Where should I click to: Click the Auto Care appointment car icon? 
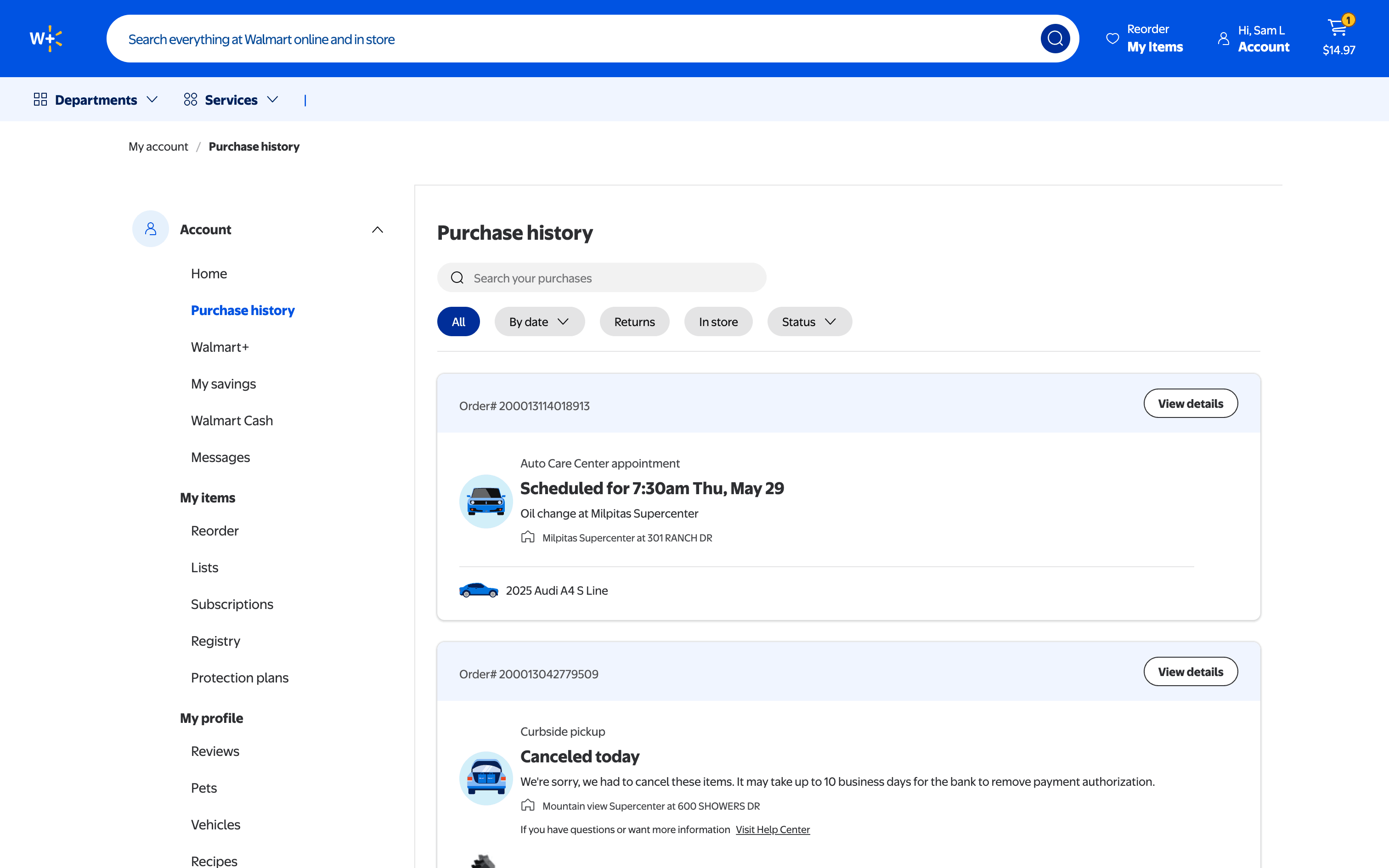(x=486, y=501)
